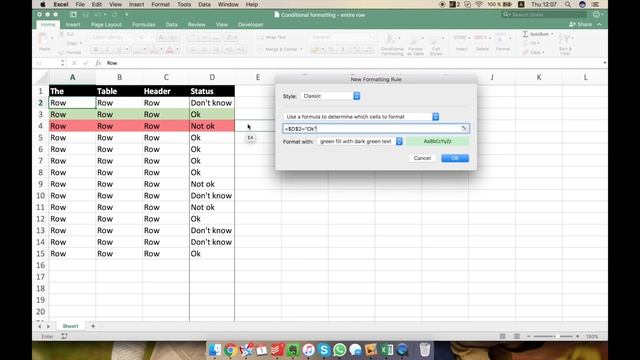
Task: Click the zoom out minus icon
Action: [x=529, y=336]
